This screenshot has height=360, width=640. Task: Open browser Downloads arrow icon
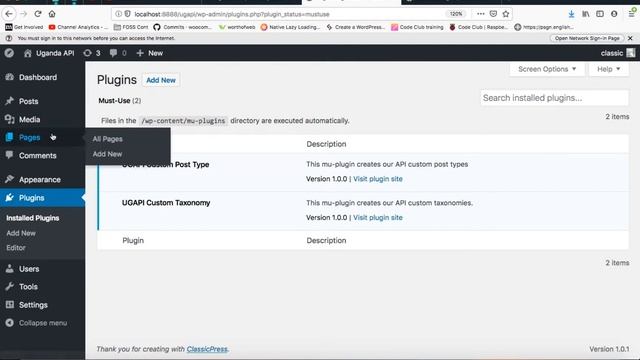coord(571,14)
